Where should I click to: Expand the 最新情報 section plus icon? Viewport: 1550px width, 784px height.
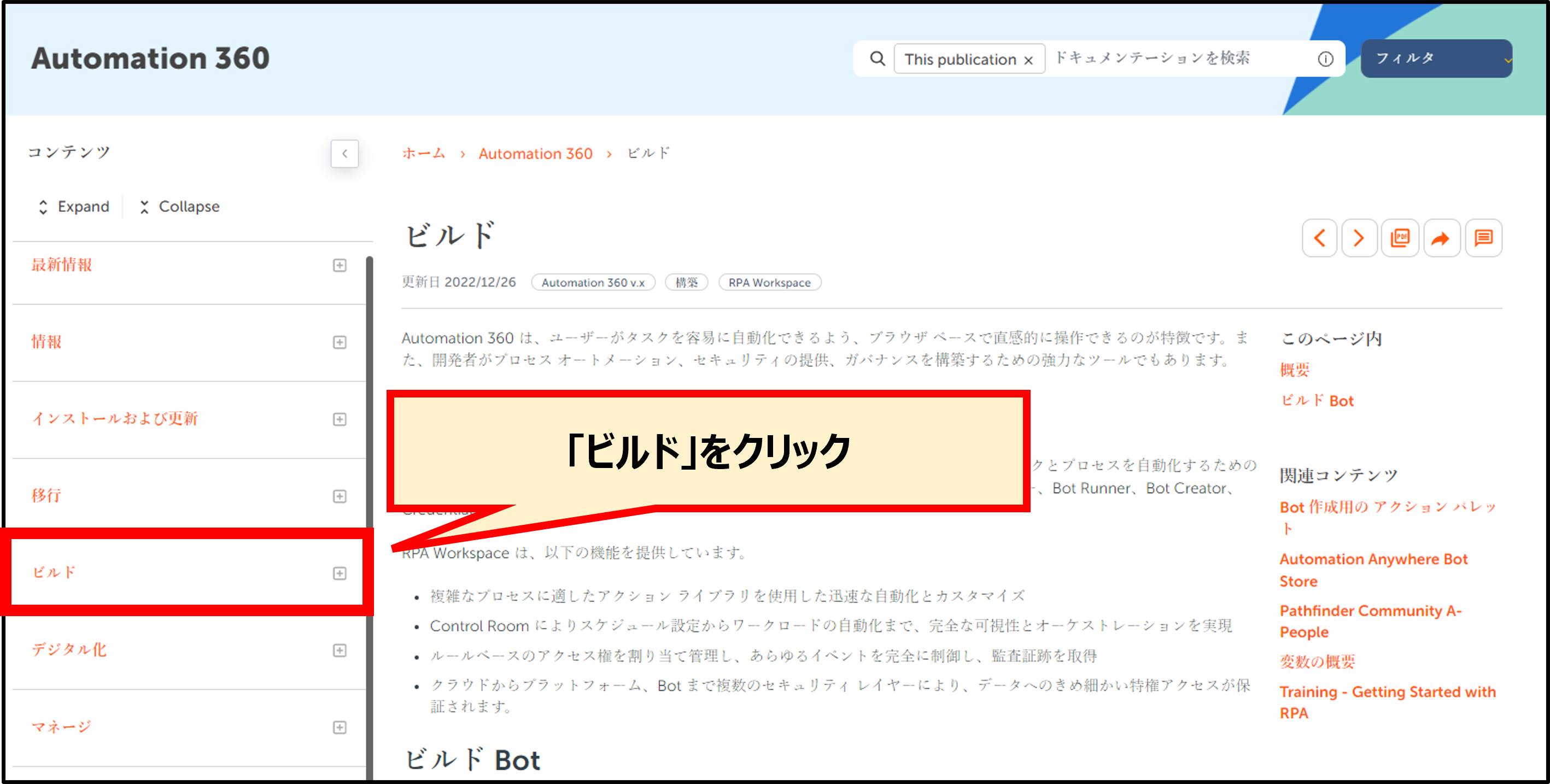(x=340, y=265)
